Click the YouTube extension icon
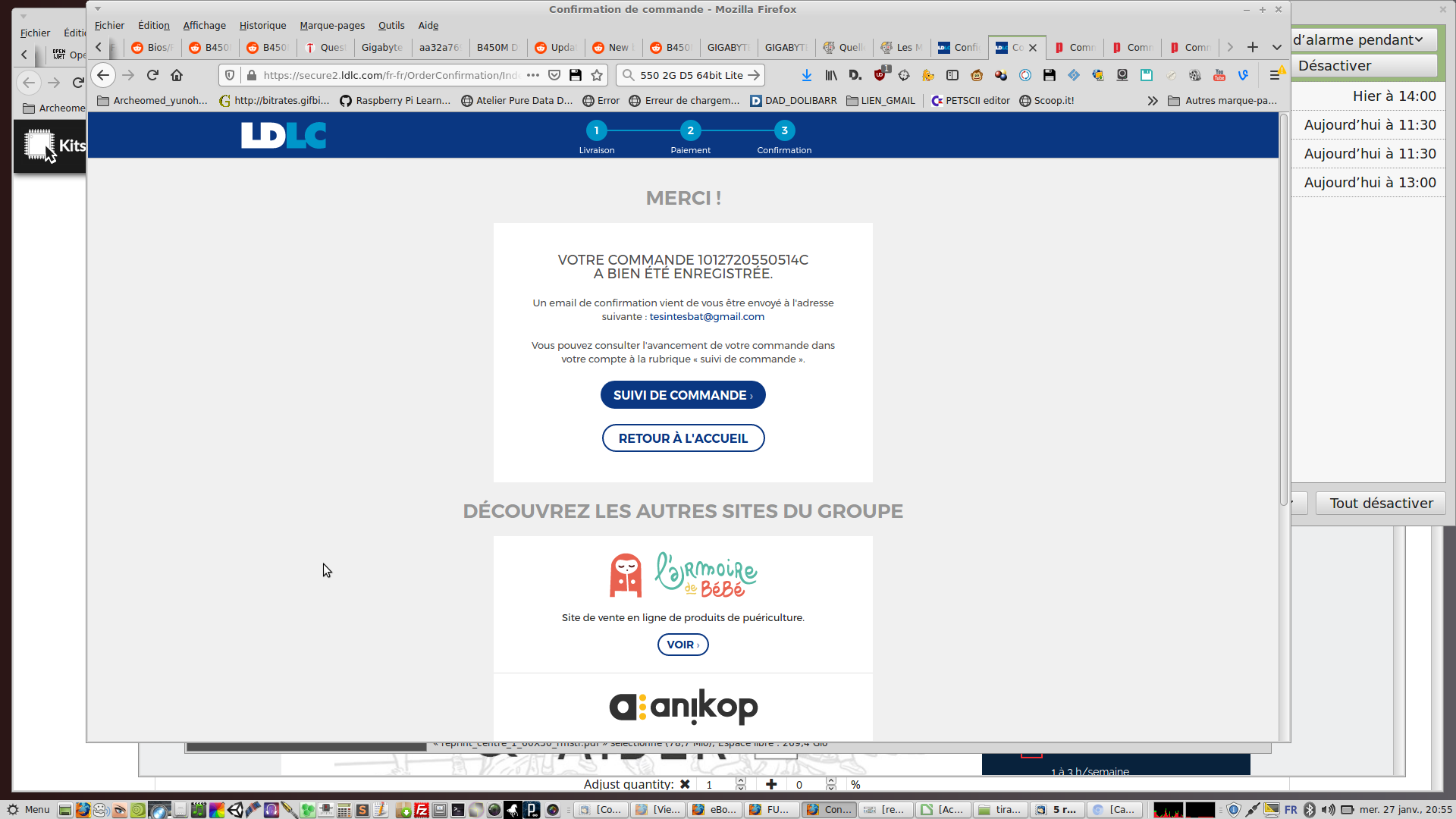This screenshot has height=819, width=1456. [x=1219, y=75]
